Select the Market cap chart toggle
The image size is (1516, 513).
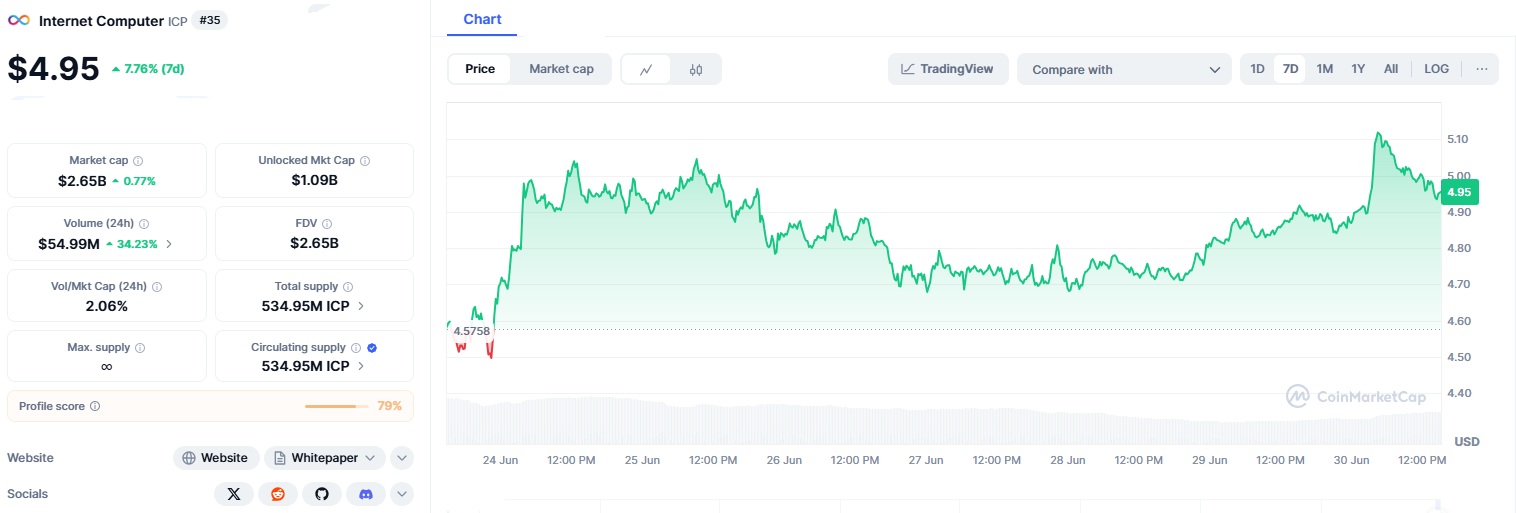click(561, 69)
